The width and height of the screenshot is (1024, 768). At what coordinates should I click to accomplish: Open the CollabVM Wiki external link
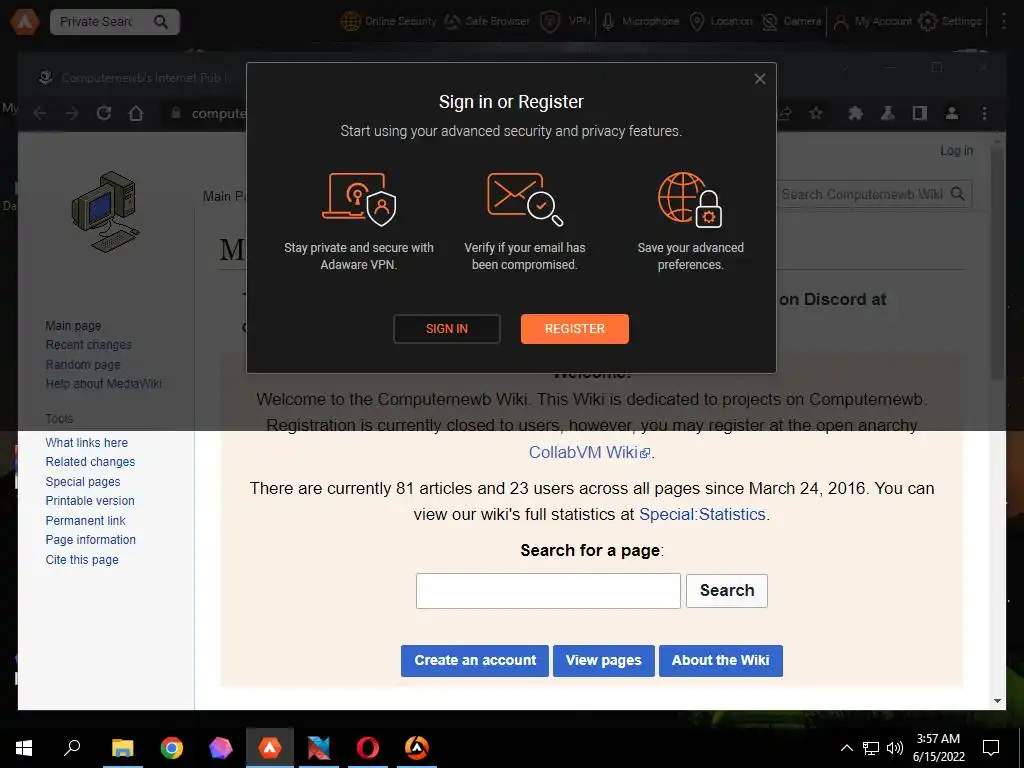(589, 452)
